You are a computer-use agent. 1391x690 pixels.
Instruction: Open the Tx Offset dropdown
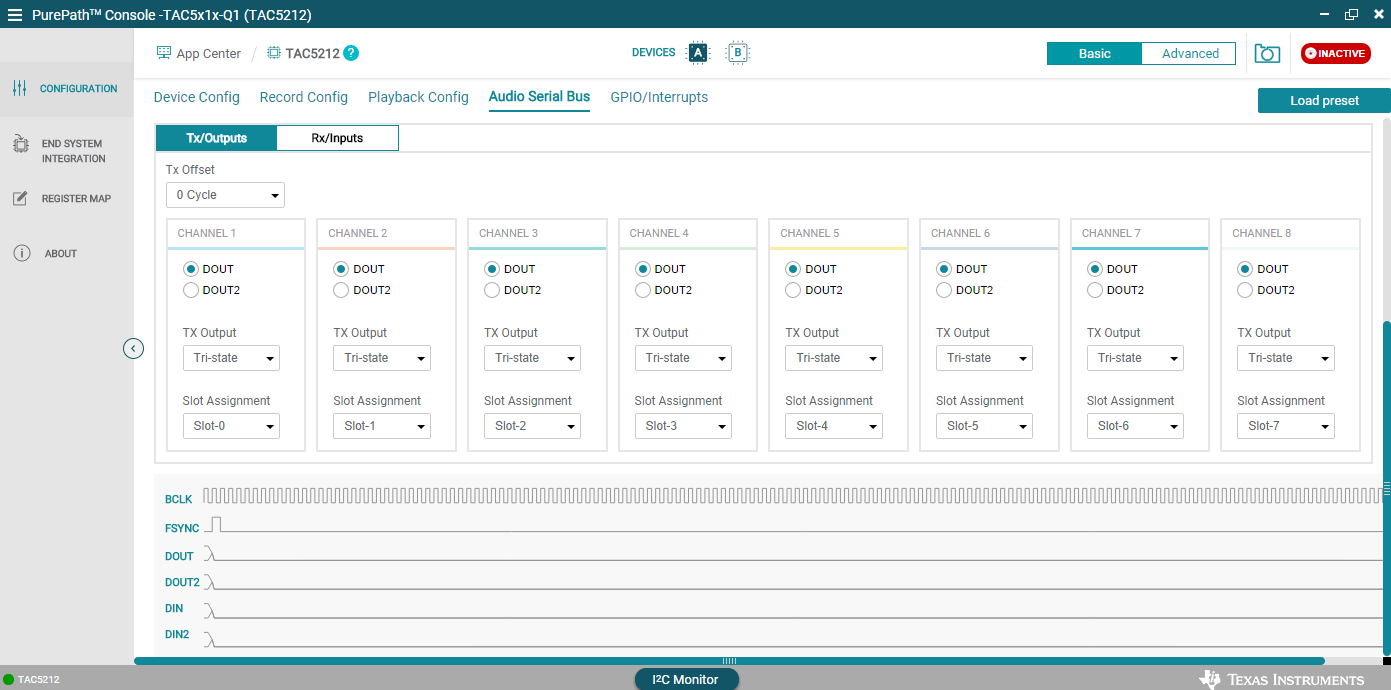[225, 195]
